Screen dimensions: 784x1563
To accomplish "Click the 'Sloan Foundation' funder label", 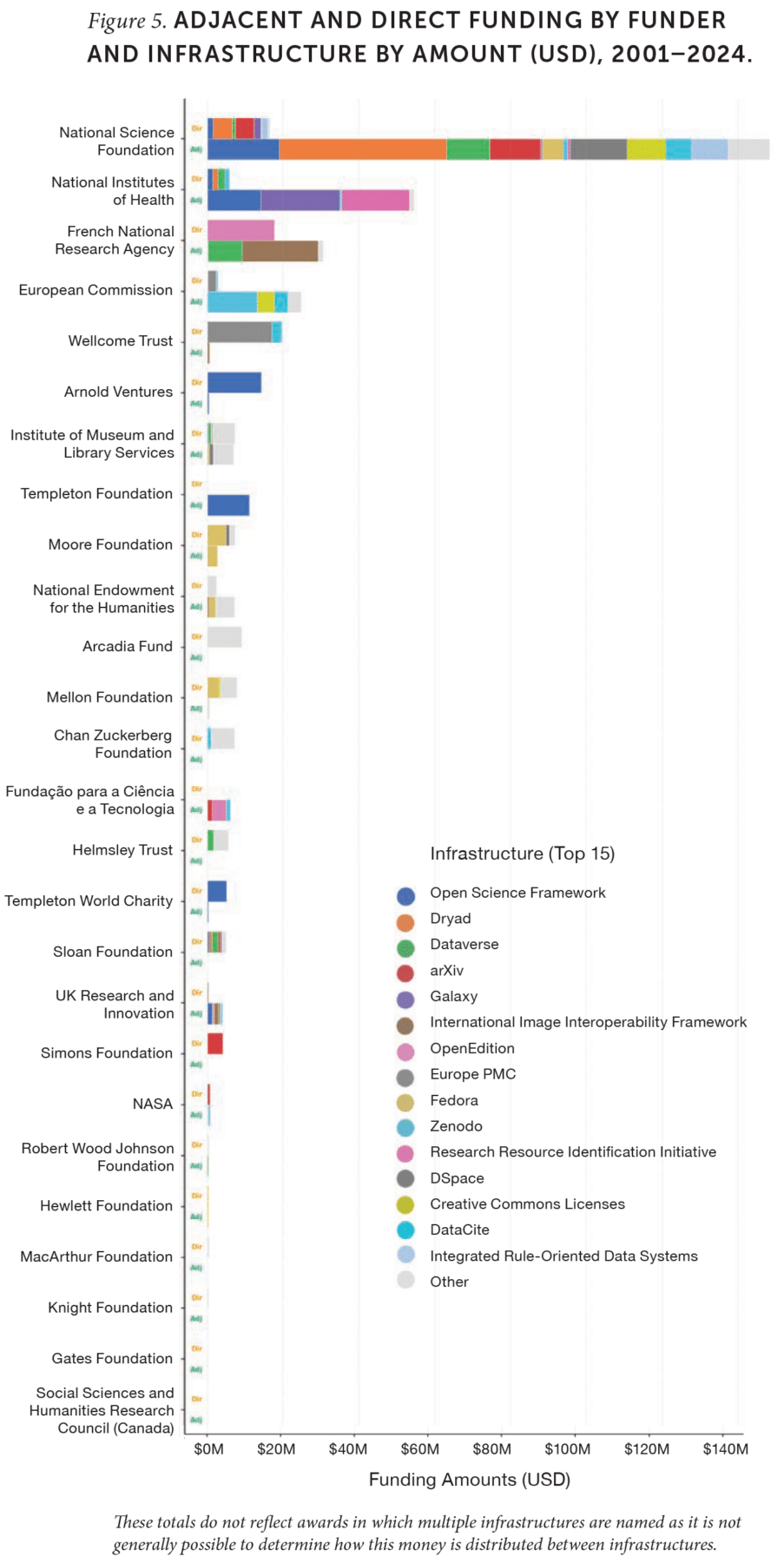I will pyautogui.click(x=113, y=952).
